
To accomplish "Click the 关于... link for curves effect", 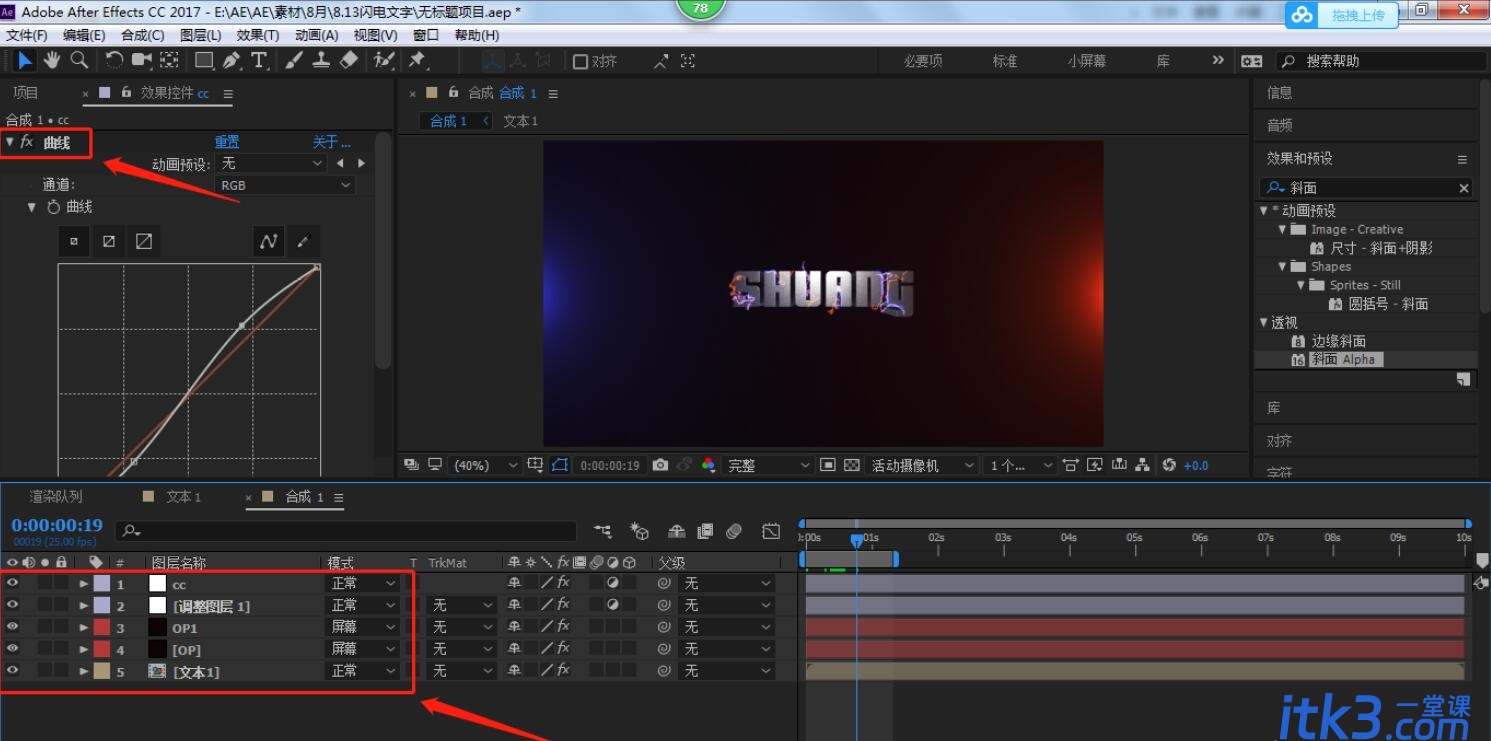I will pos(332,142).
